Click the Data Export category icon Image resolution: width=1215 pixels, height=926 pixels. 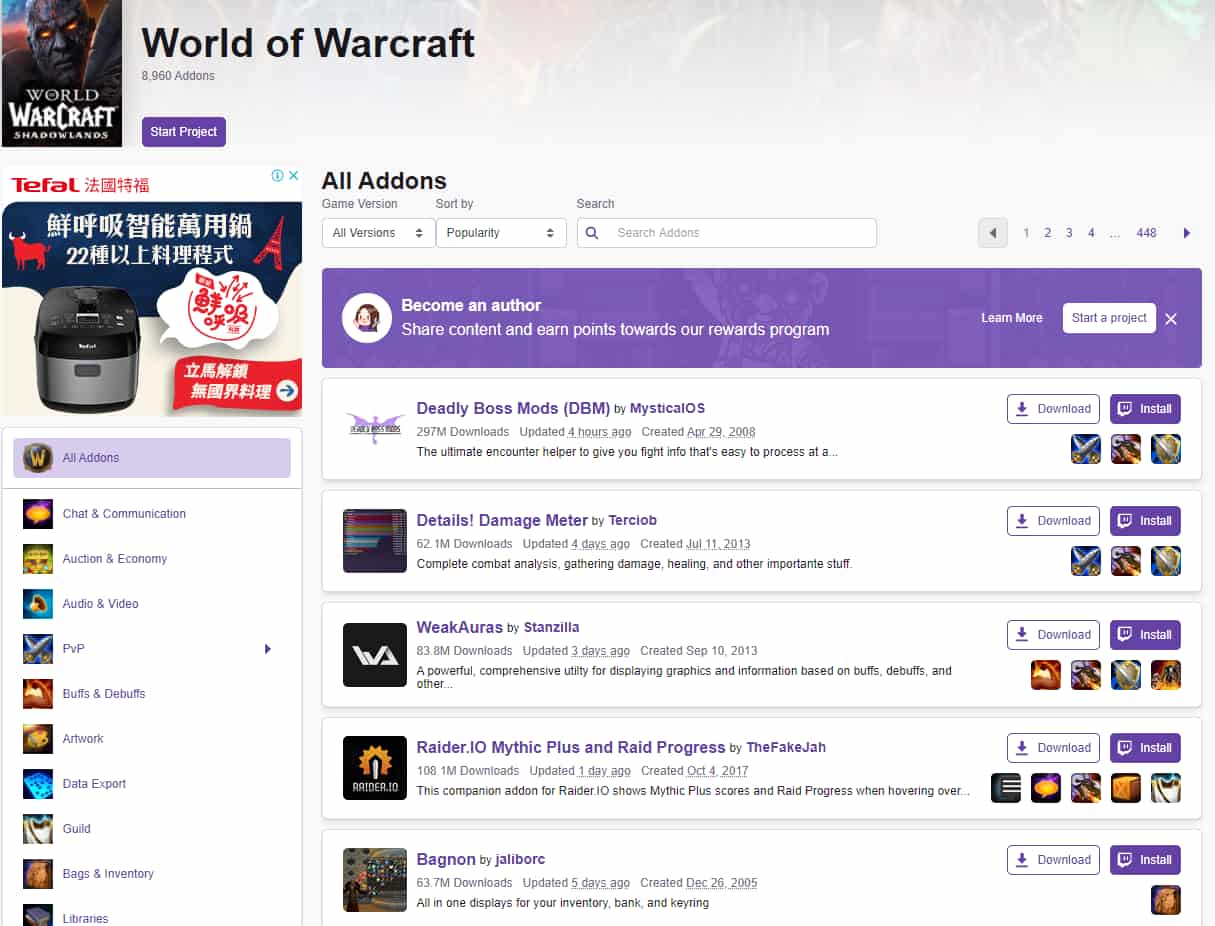[38, 784]
